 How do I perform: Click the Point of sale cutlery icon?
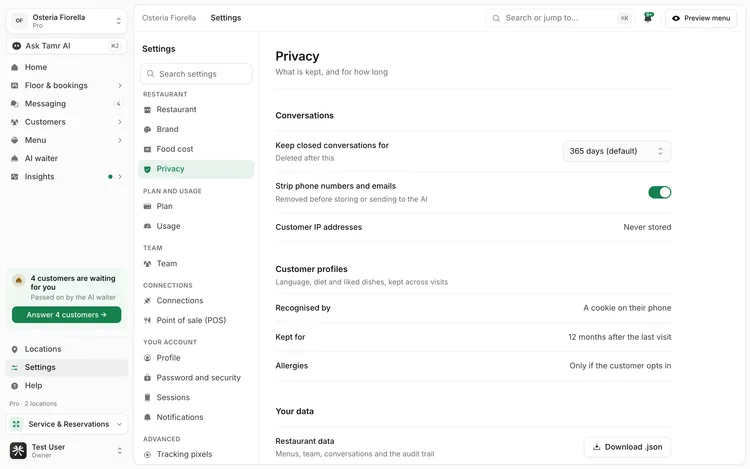click(147, 320)
